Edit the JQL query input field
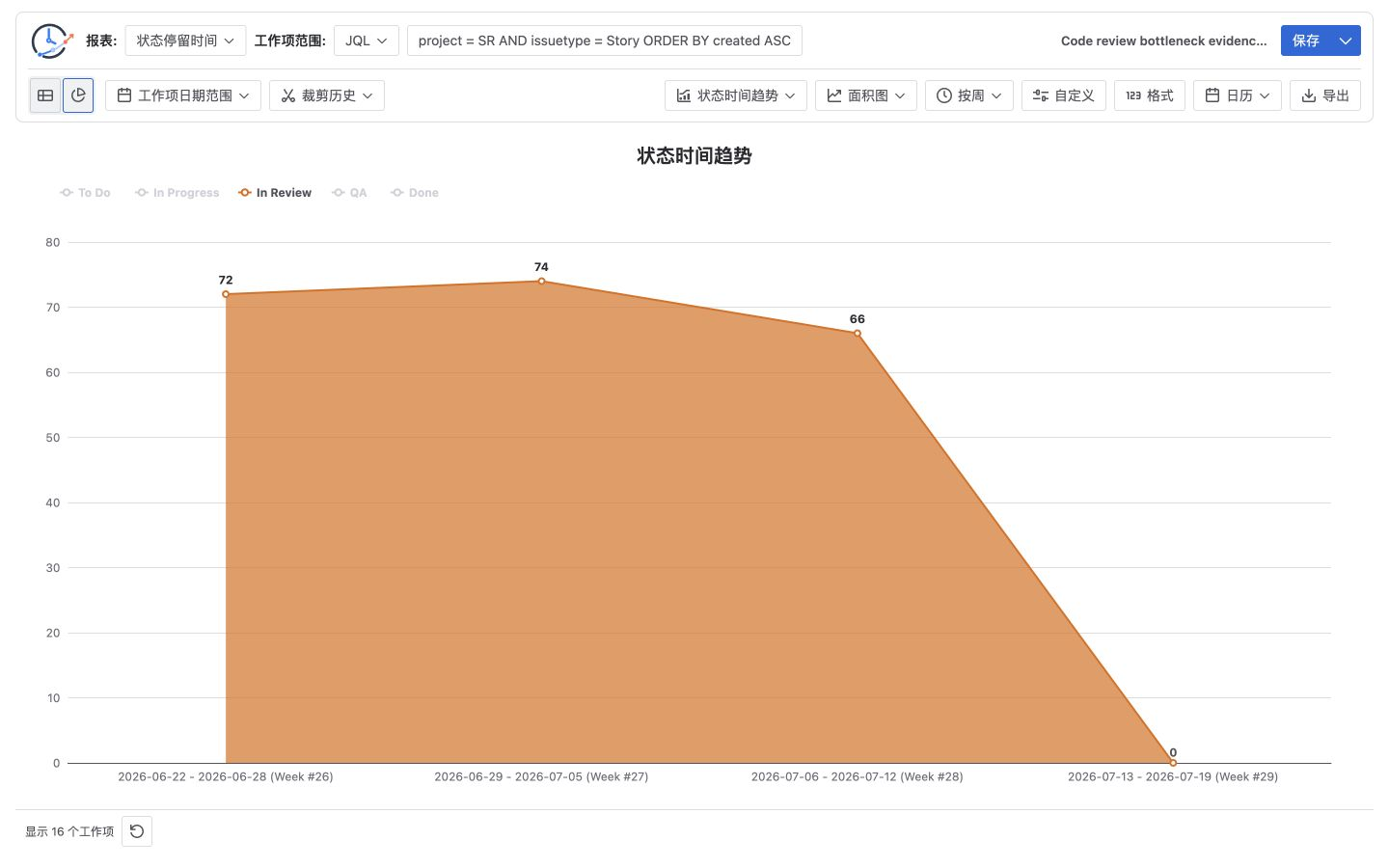 pyautogui.click(x=605, y=41)
